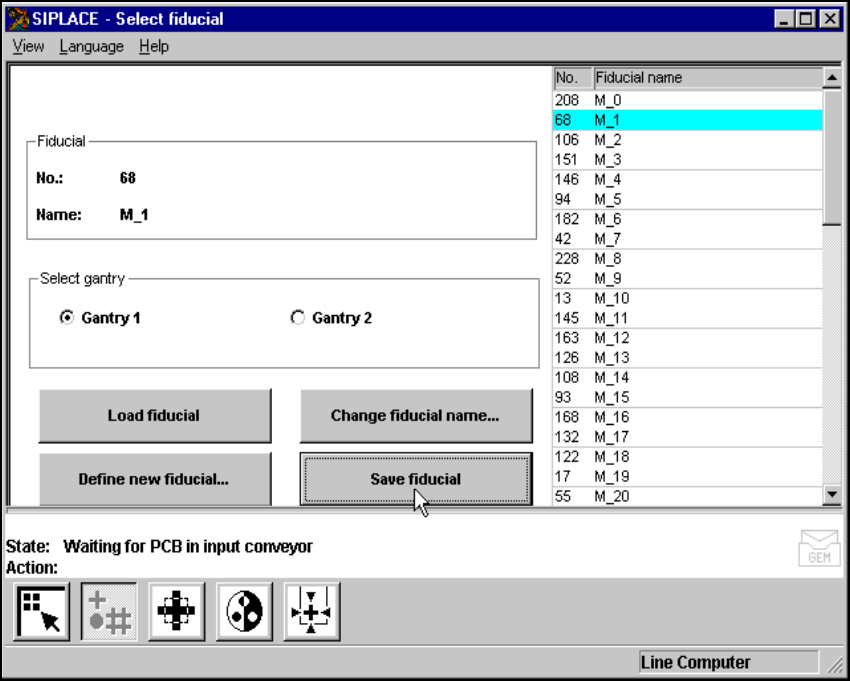The image size is (850, 681).
Task: Select fiducial row 126 M_13
Action: click(687, 357)
